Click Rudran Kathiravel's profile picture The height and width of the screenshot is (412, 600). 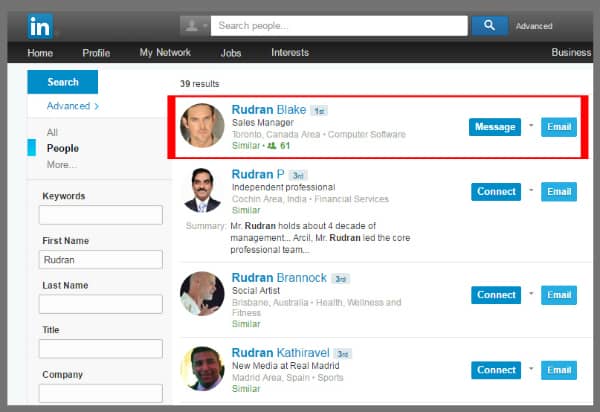point(202,368)
